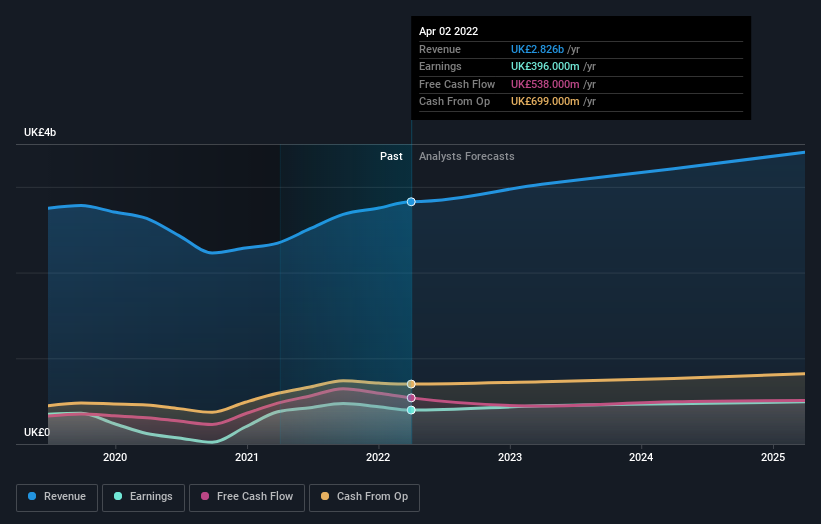Click the 2025 x-axis label
This screenshot has width=821, height=524.
pyautogui.click(x=773, y=457)
